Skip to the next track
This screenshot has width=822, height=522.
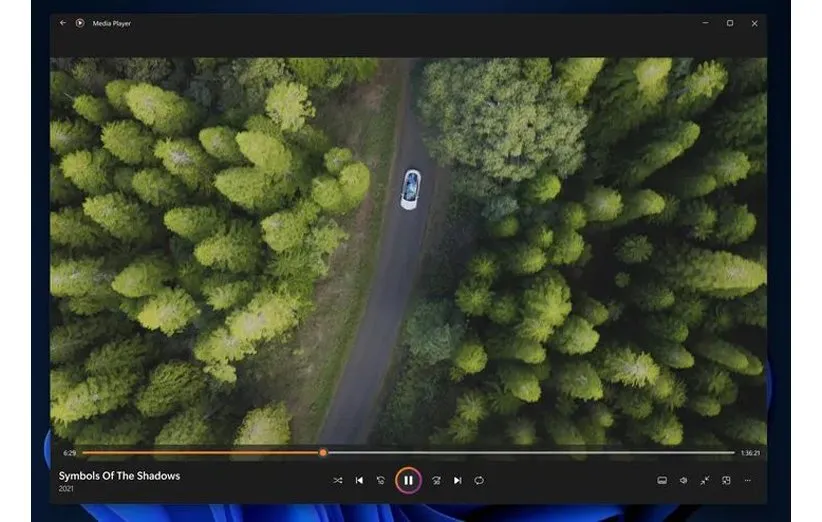pyautogui.click(x=457, y=480)
